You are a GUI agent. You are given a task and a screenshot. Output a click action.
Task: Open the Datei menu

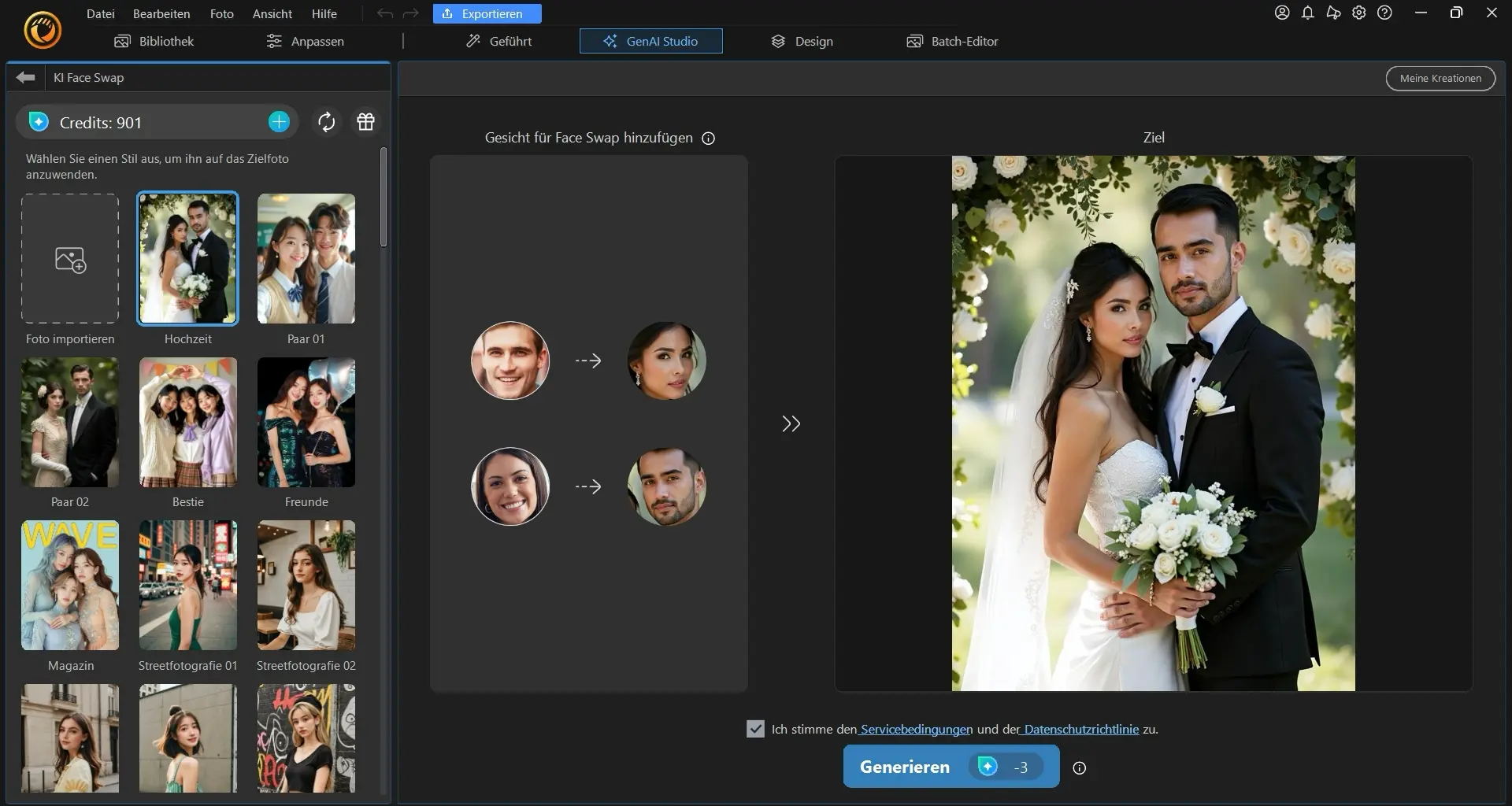[x=101, y=13]
